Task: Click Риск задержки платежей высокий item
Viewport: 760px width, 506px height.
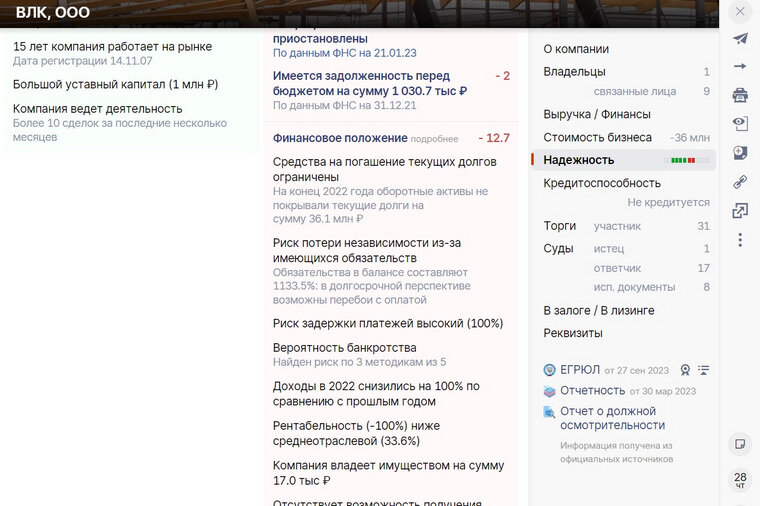Action: 388,323
